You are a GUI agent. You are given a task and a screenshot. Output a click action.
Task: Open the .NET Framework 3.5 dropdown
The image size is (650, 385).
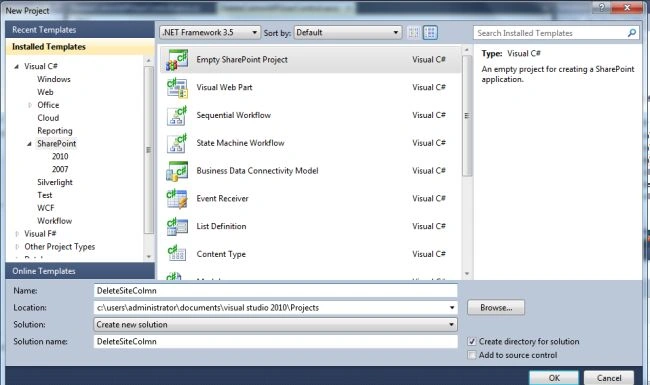point(210,32)
